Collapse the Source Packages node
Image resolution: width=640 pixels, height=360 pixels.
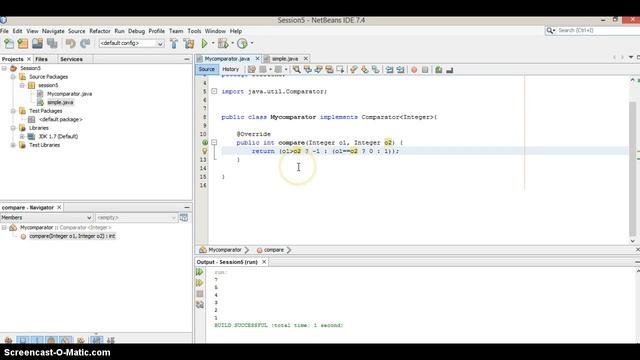tap(13, 77)
